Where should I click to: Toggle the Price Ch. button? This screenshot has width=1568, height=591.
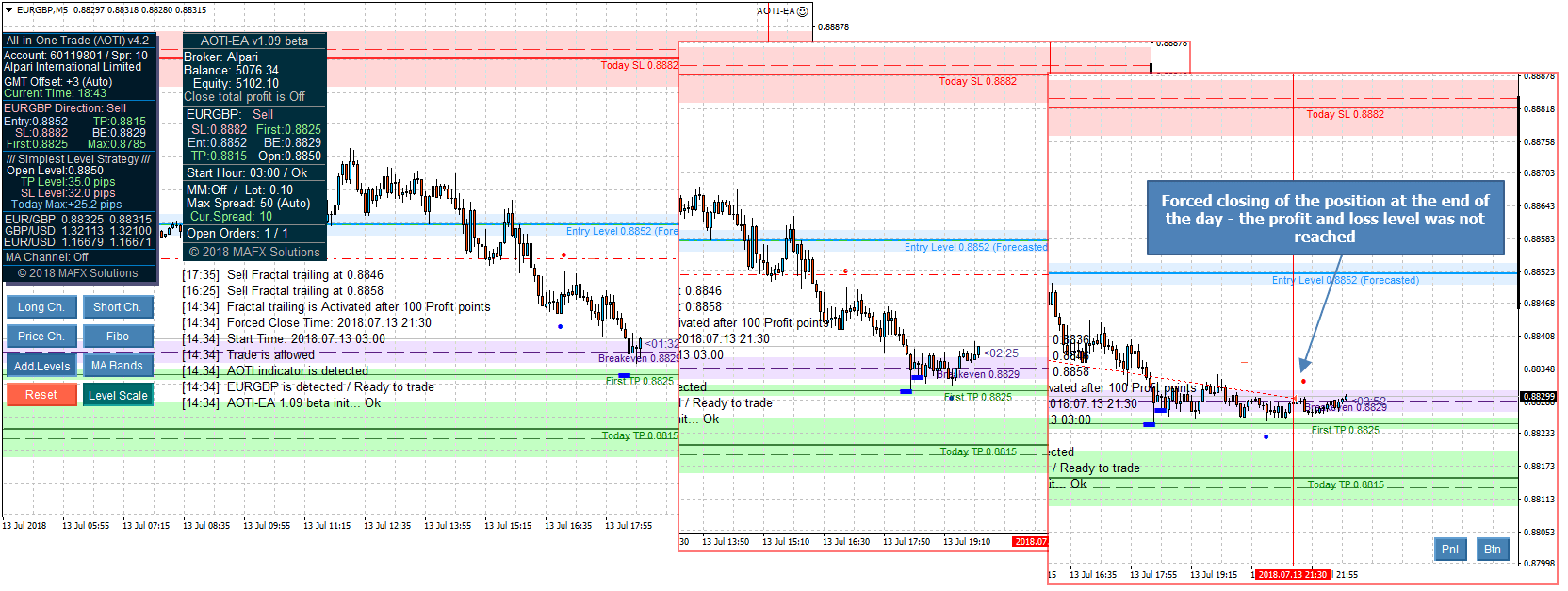click(41, 337)
